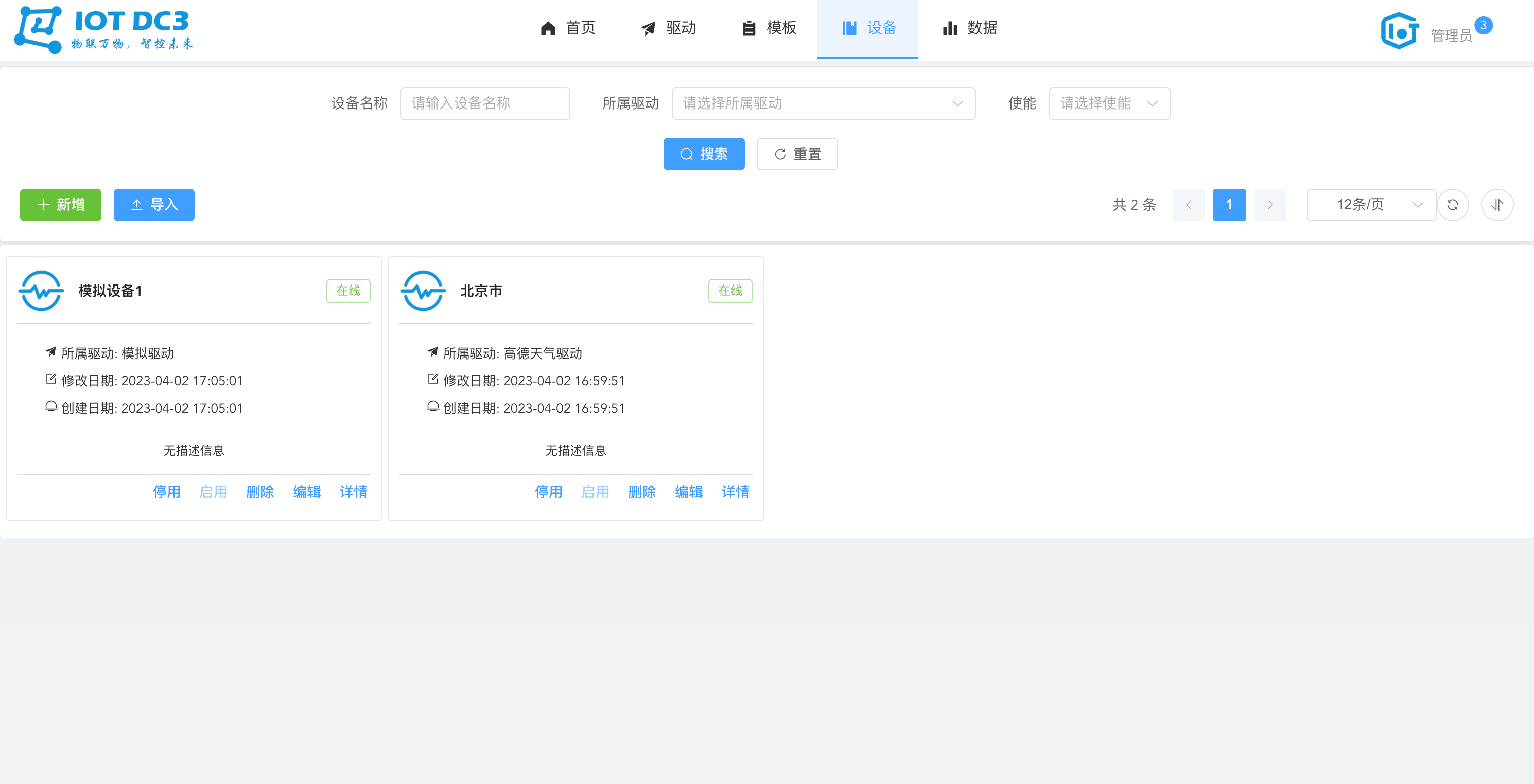The height and width of the screenshot is (784, 1534).
Task: Expand the 12条/页 page size dropdown
Action: (x=1371, y=205)
